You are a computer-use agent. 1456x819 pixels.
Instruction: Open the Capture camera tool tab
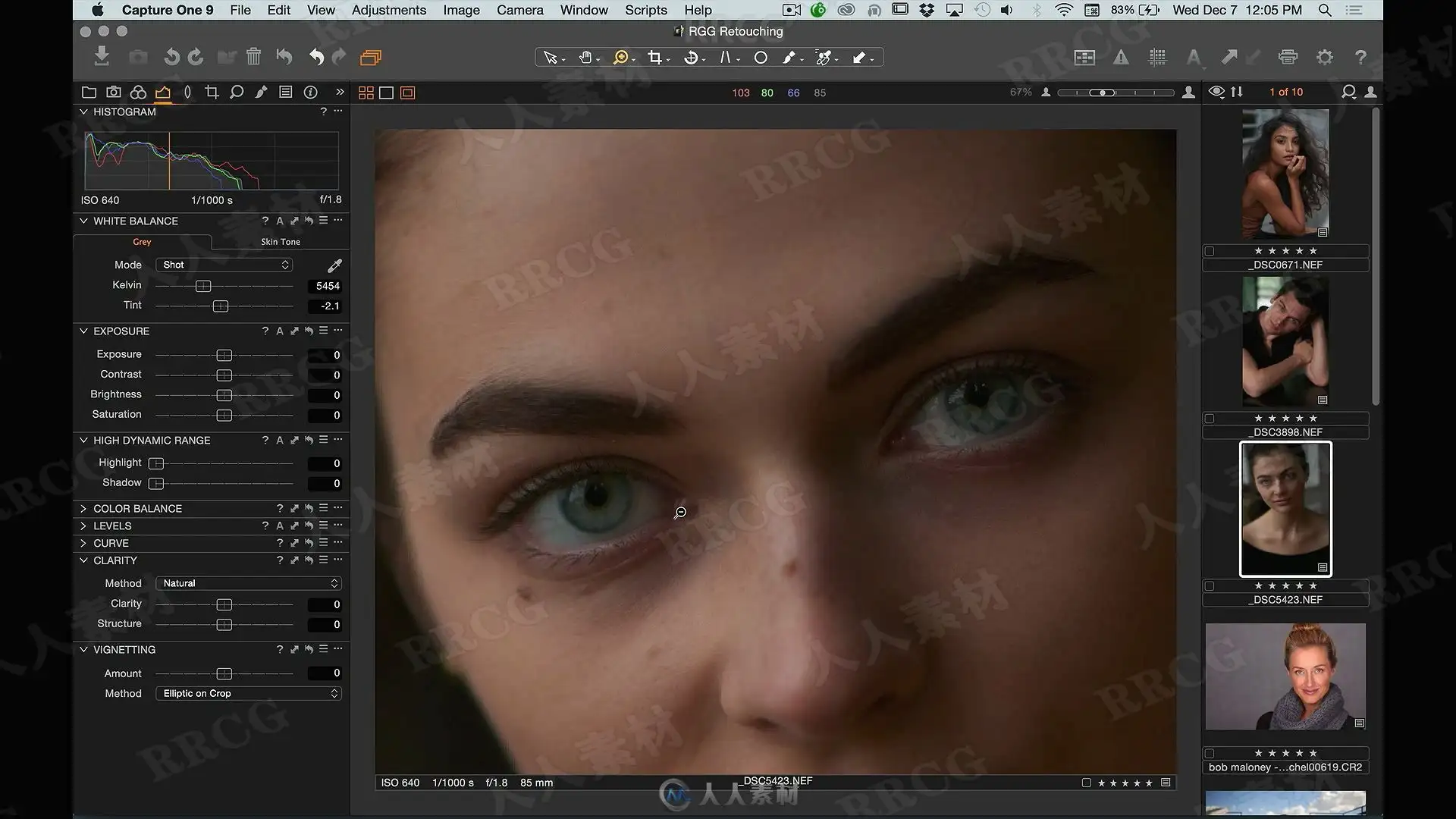[114, 93]
